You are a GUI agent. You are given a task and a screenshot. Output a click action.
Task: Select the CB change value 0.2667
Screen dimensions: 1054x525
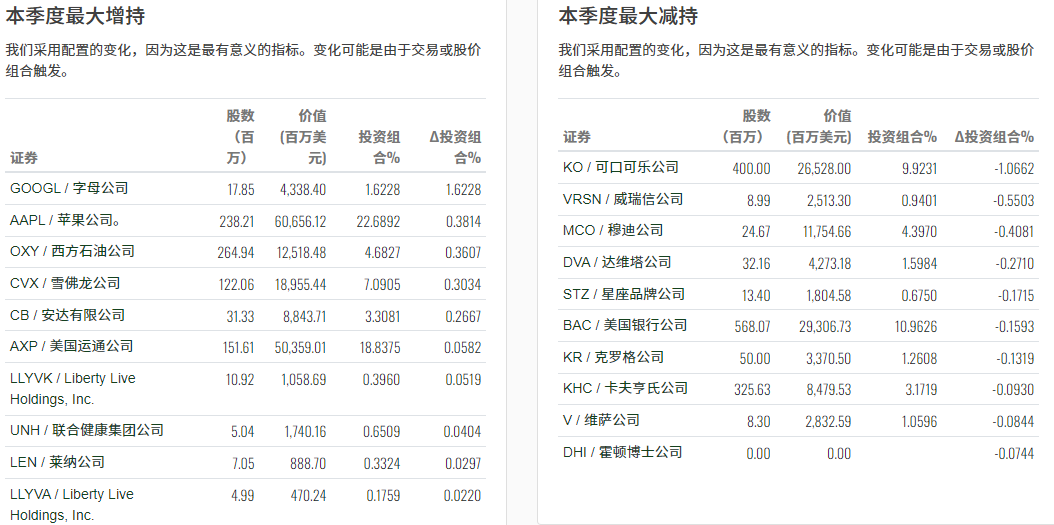(463, 316)
